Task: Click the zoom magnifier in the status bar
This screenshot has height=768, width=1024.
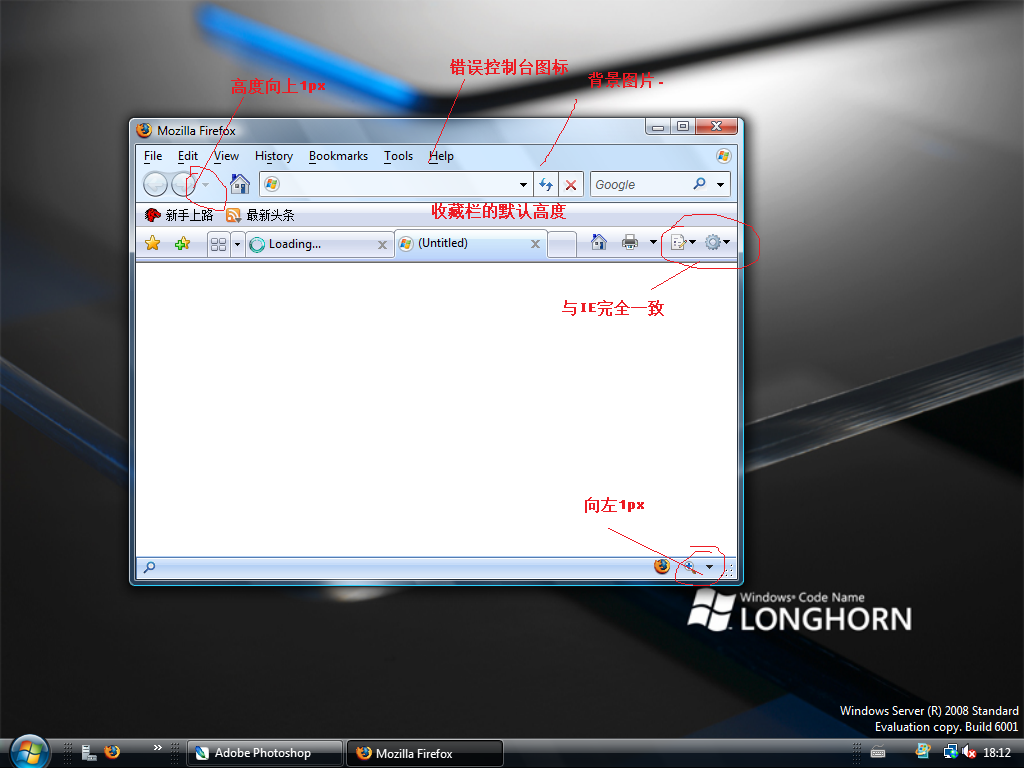Action: click(690, 567)
